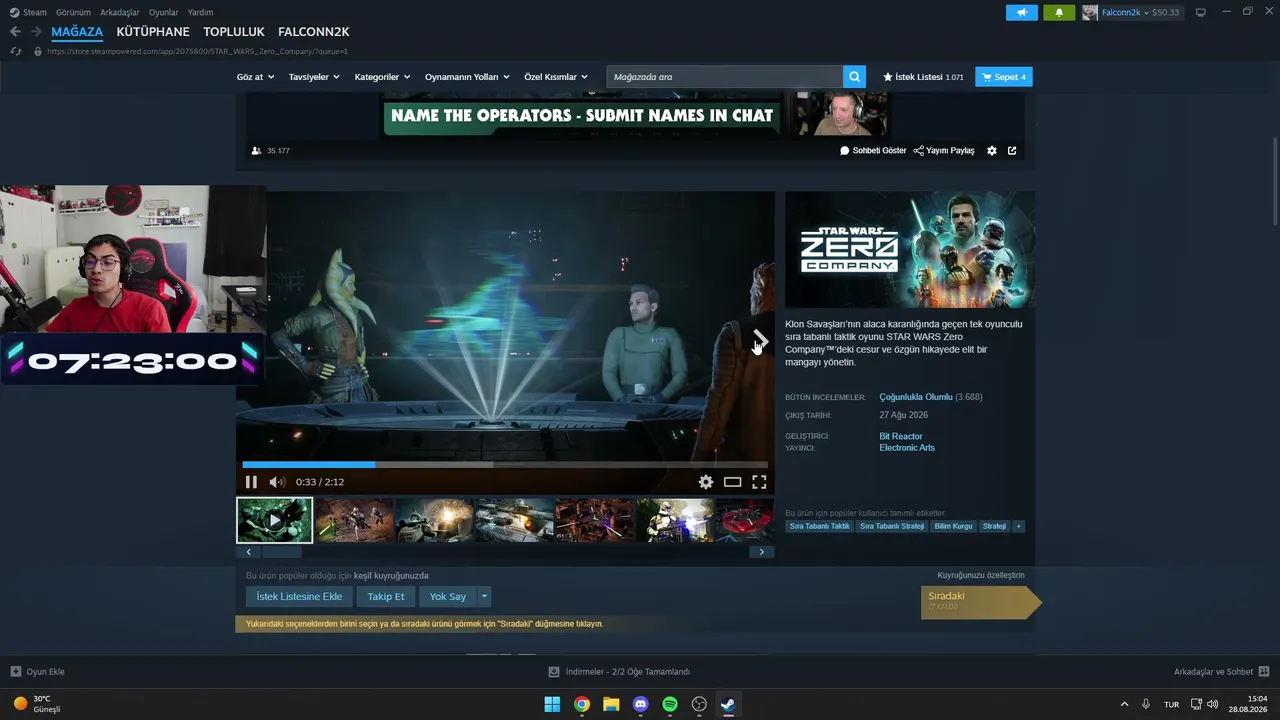
Task: Click İstek Listesine Ekle button
Action: click(x=299, y=597)
